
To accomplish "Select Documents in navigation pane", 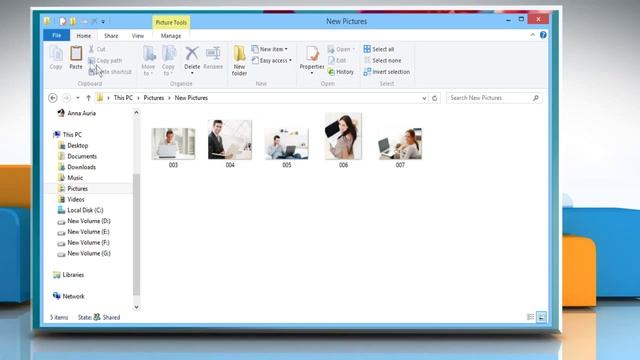I will 82,156.
